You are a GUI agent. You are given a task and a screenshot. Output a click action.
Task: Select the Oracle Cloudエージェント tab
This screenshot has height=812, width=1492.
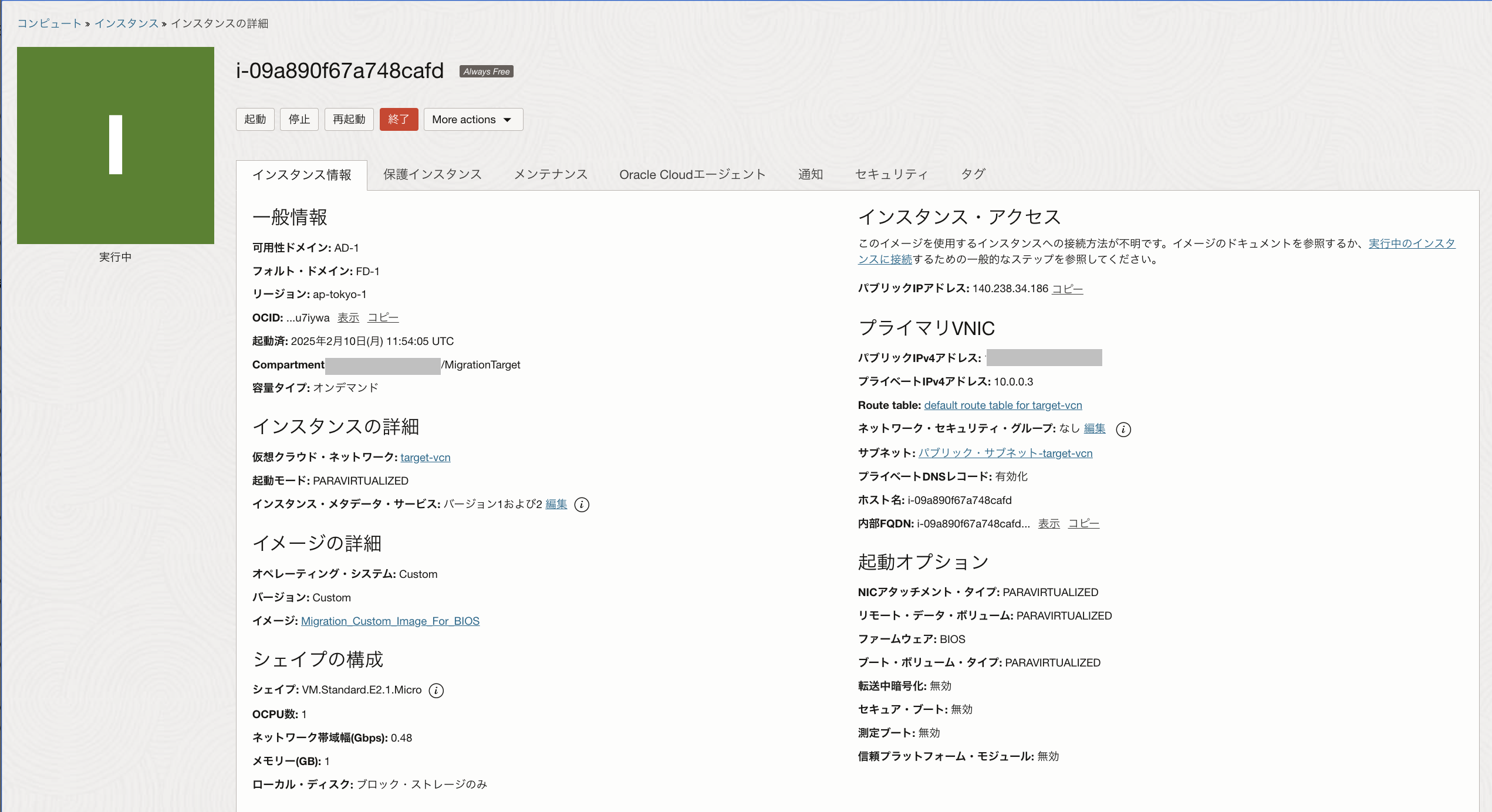[x=692, y=174]
